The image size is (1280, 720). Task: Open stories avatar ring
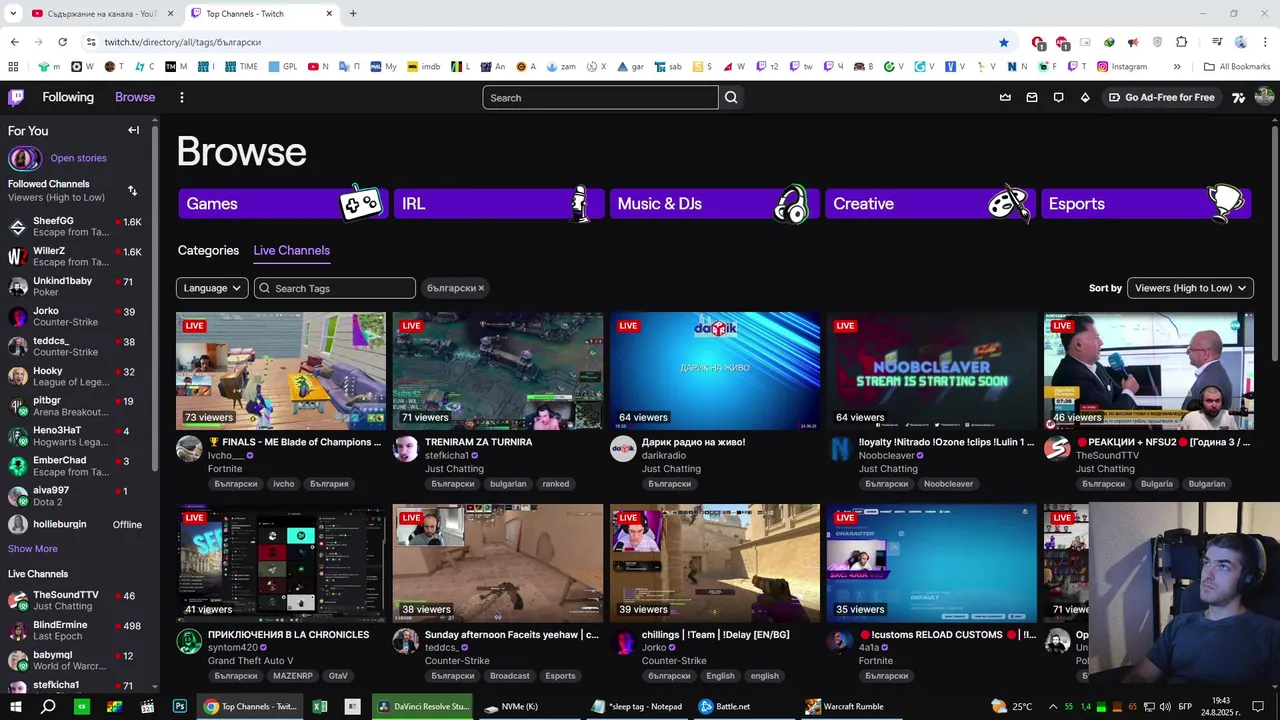click(x=25, y=158)
